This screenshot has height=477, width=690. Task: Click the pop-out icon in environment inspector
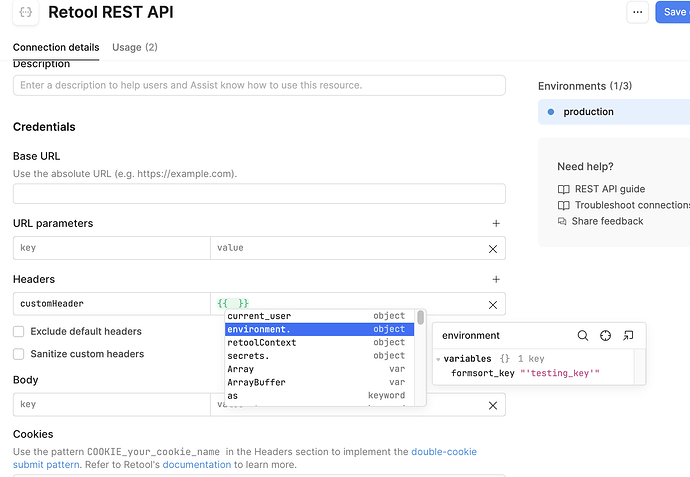[628, 336]
